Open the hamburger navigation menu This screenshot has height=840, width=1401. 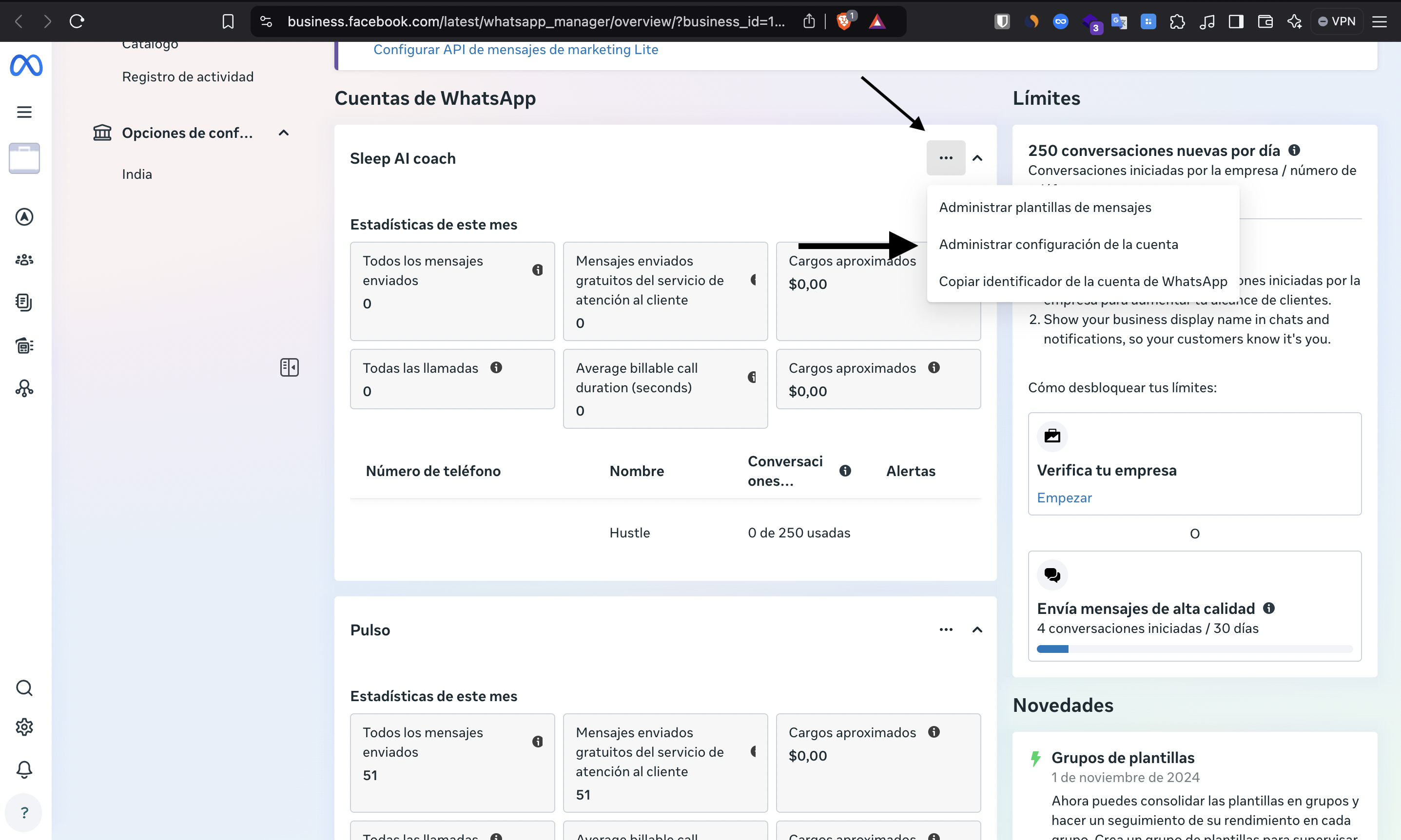point(24,112)
